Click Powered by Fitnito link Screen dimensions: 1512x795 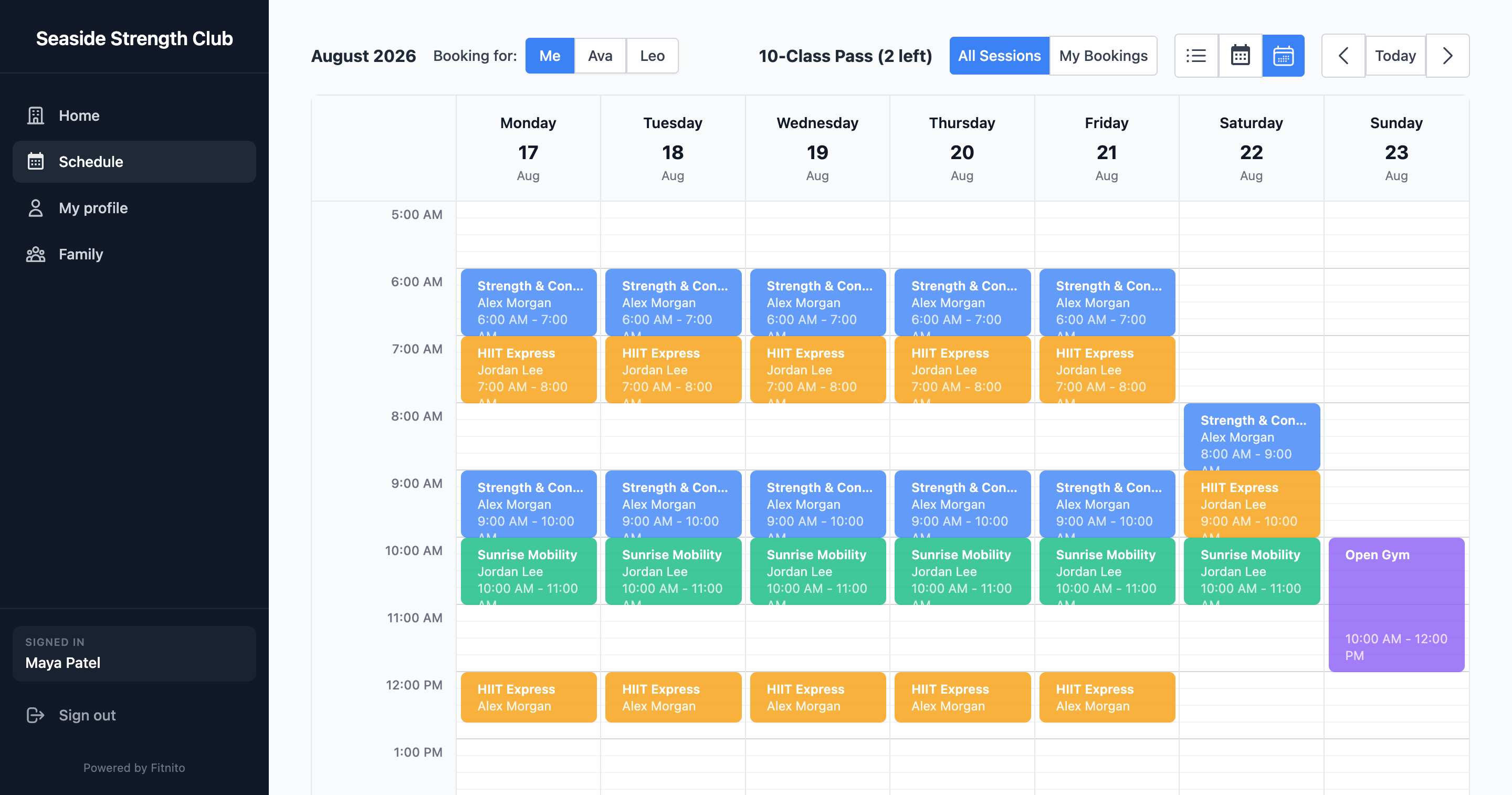134,768
